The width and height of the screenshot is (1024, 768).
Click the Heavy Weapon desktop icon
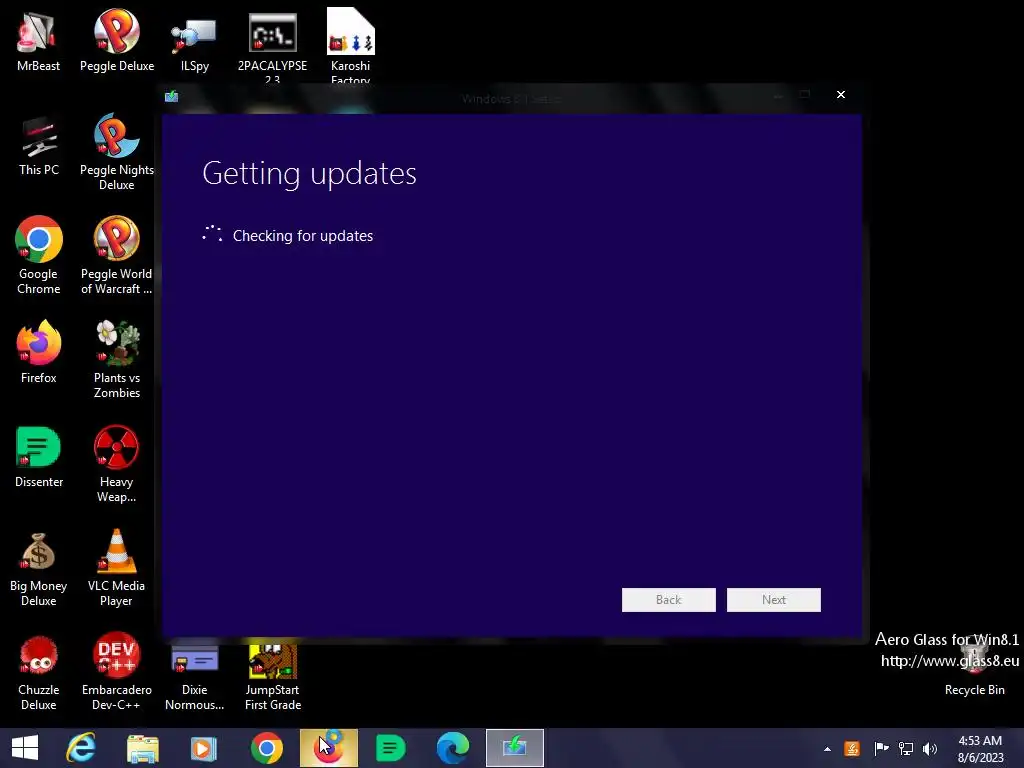tap(117, 464)
